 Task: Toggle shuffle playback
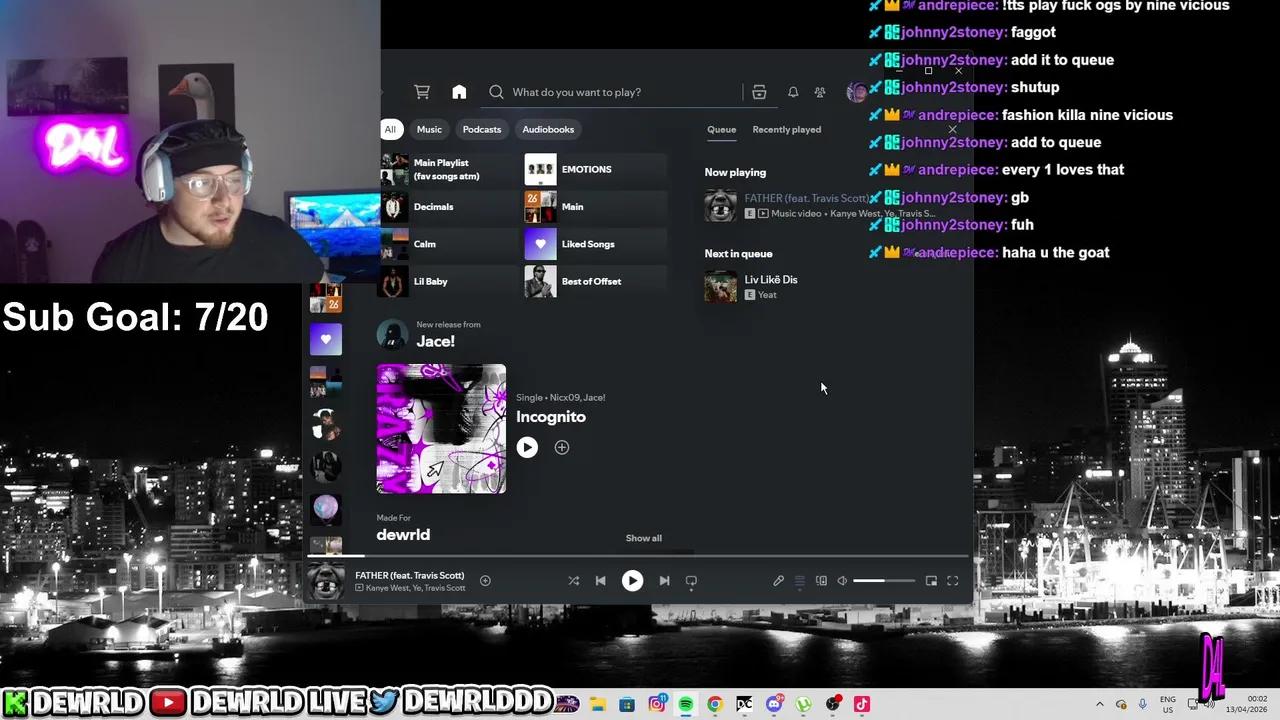(x=573, y=580)
